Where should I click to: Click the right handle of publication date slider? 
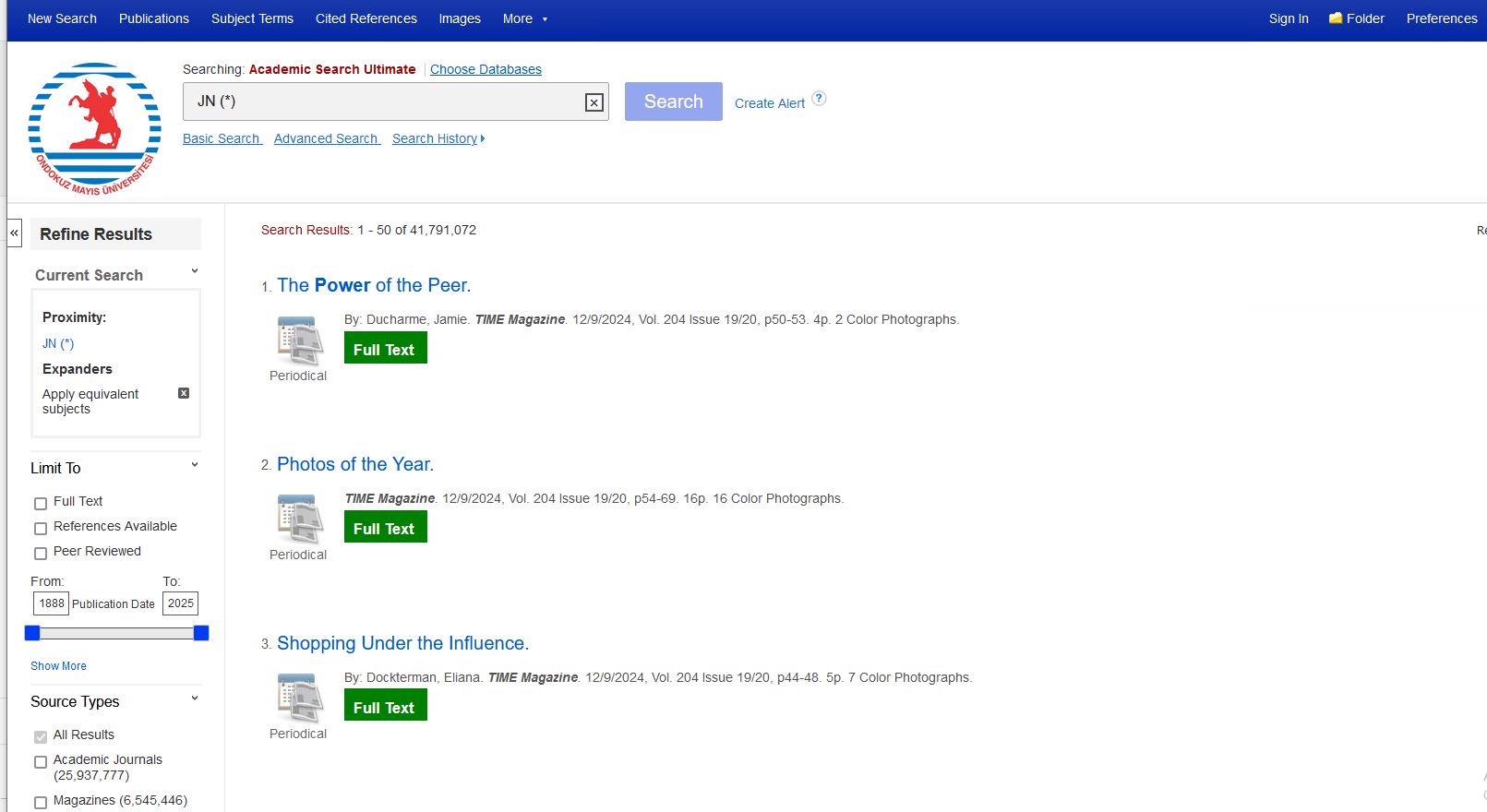201,633
